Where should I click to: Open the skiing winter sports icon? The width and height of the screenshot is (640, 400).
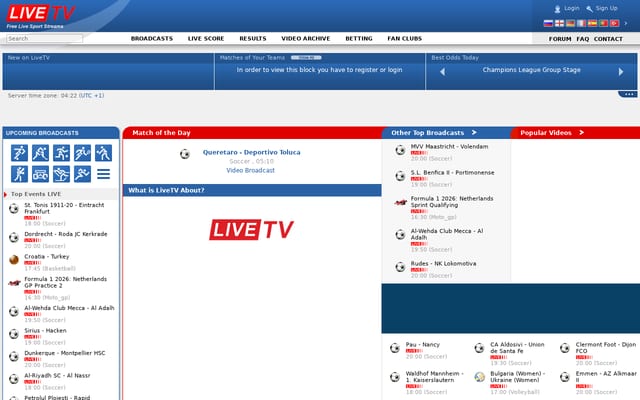click(x=61, y=174)
